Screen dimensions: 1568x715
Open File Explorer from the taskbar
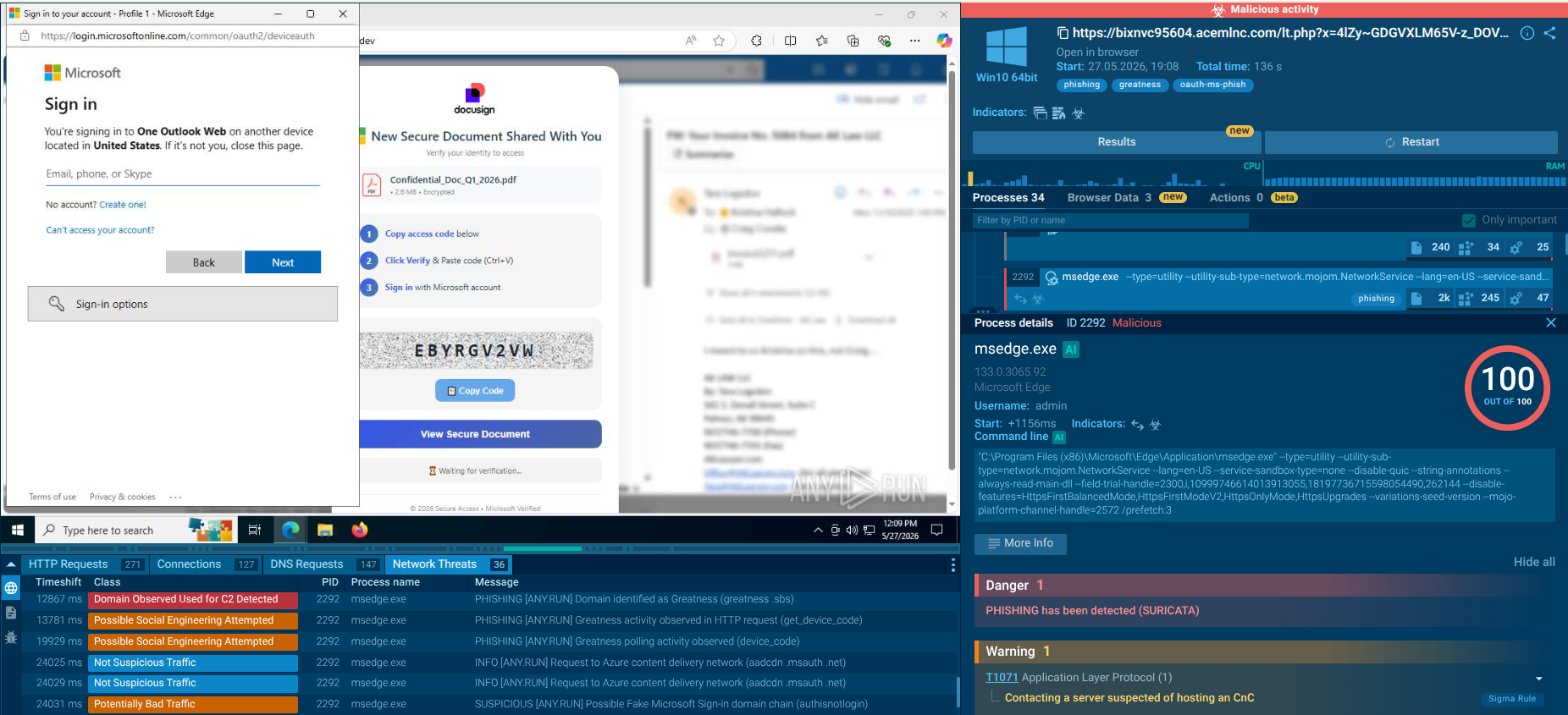pos(325,530)
